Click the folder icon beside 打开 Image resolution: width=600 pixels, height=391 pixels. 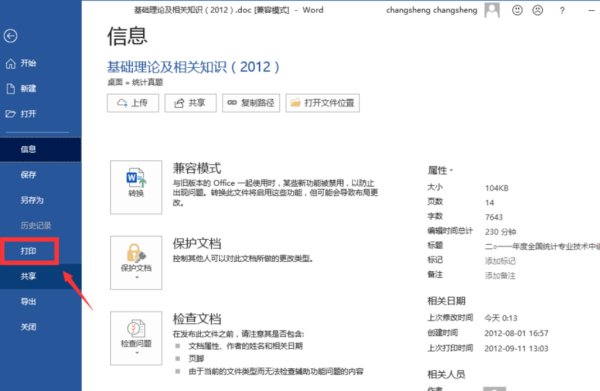click(x=11, y=114)
